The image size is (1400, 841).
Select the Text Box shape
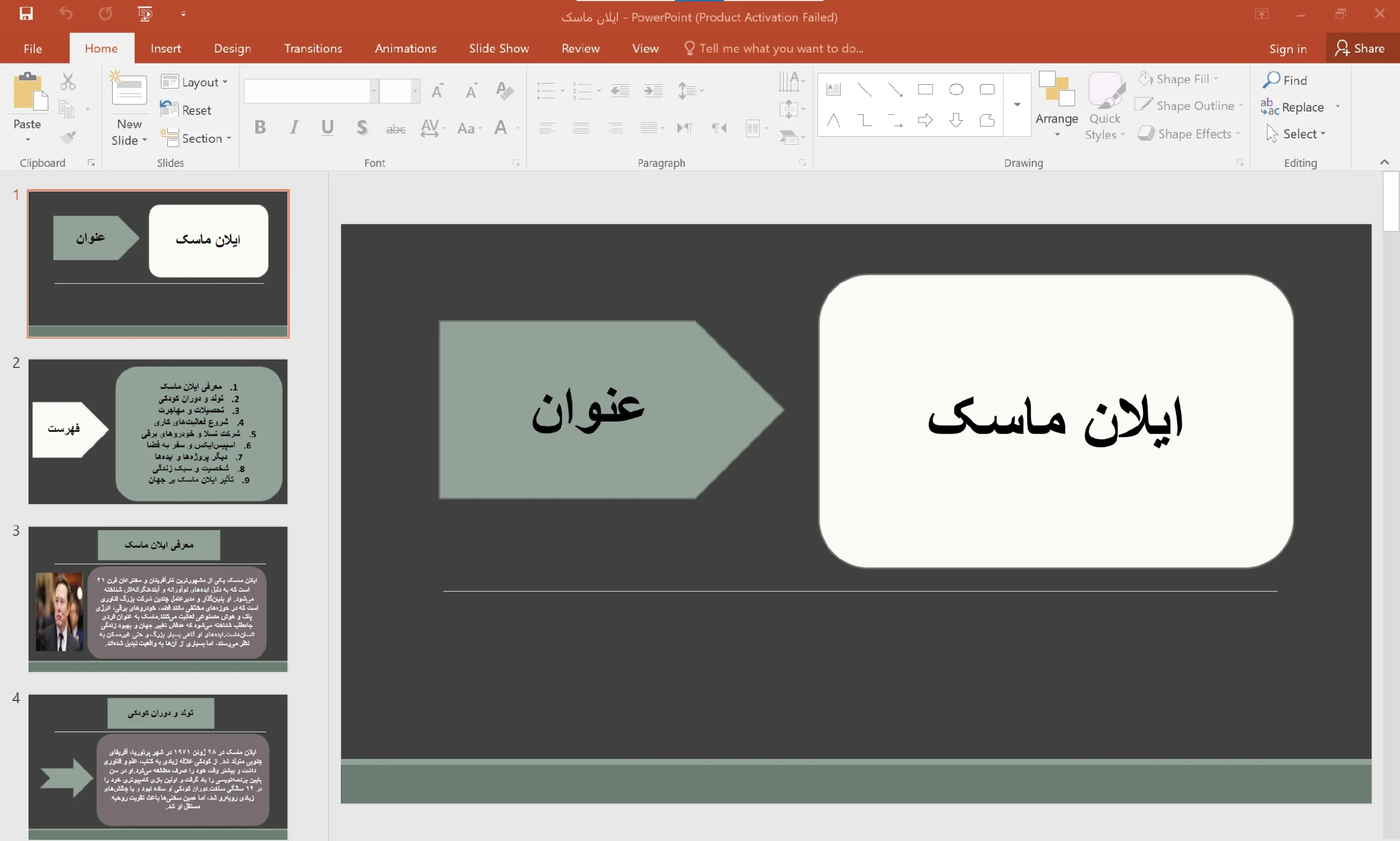(833, 89)
